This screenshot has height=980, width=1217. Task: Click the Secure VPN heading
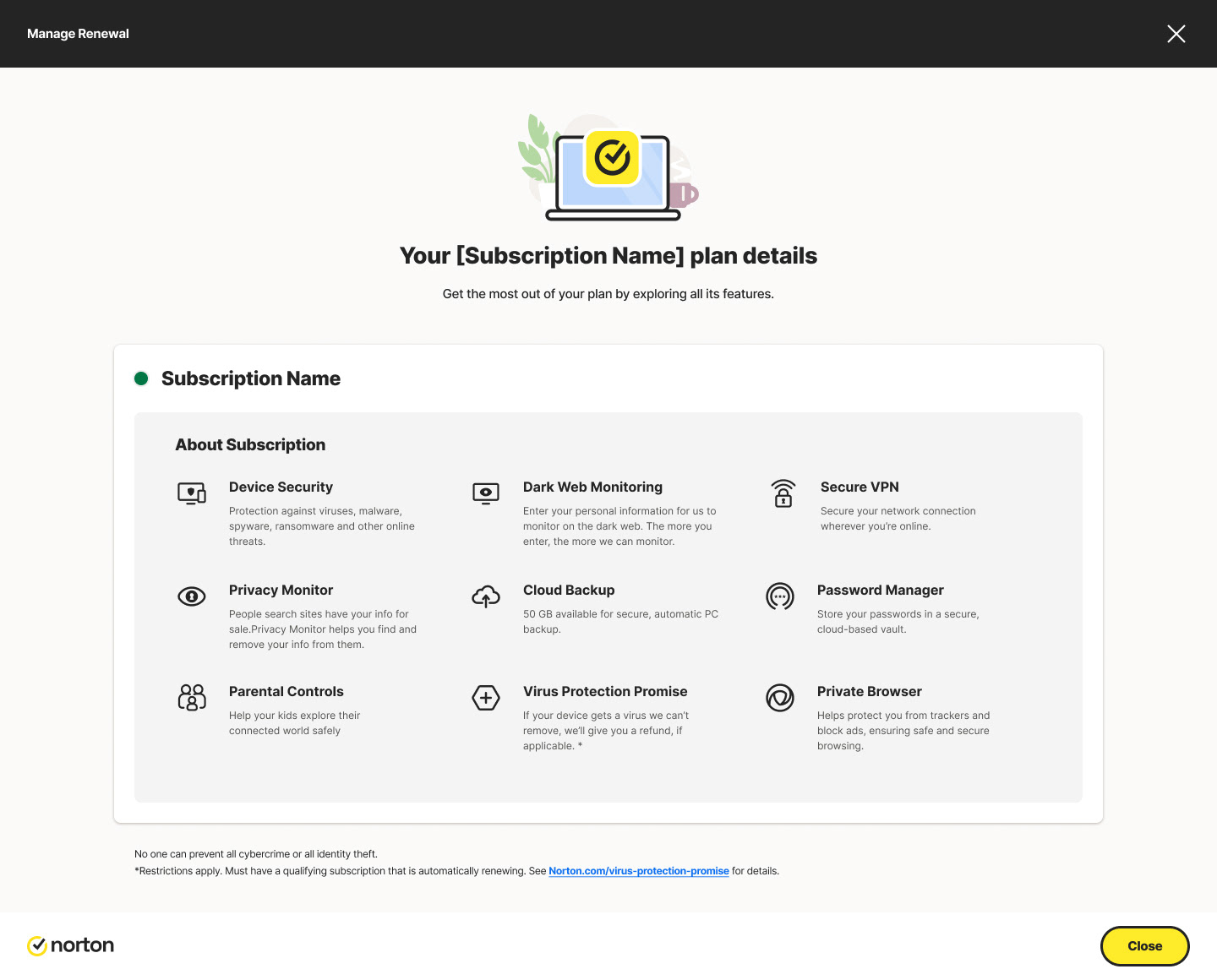tap(860, 487)
